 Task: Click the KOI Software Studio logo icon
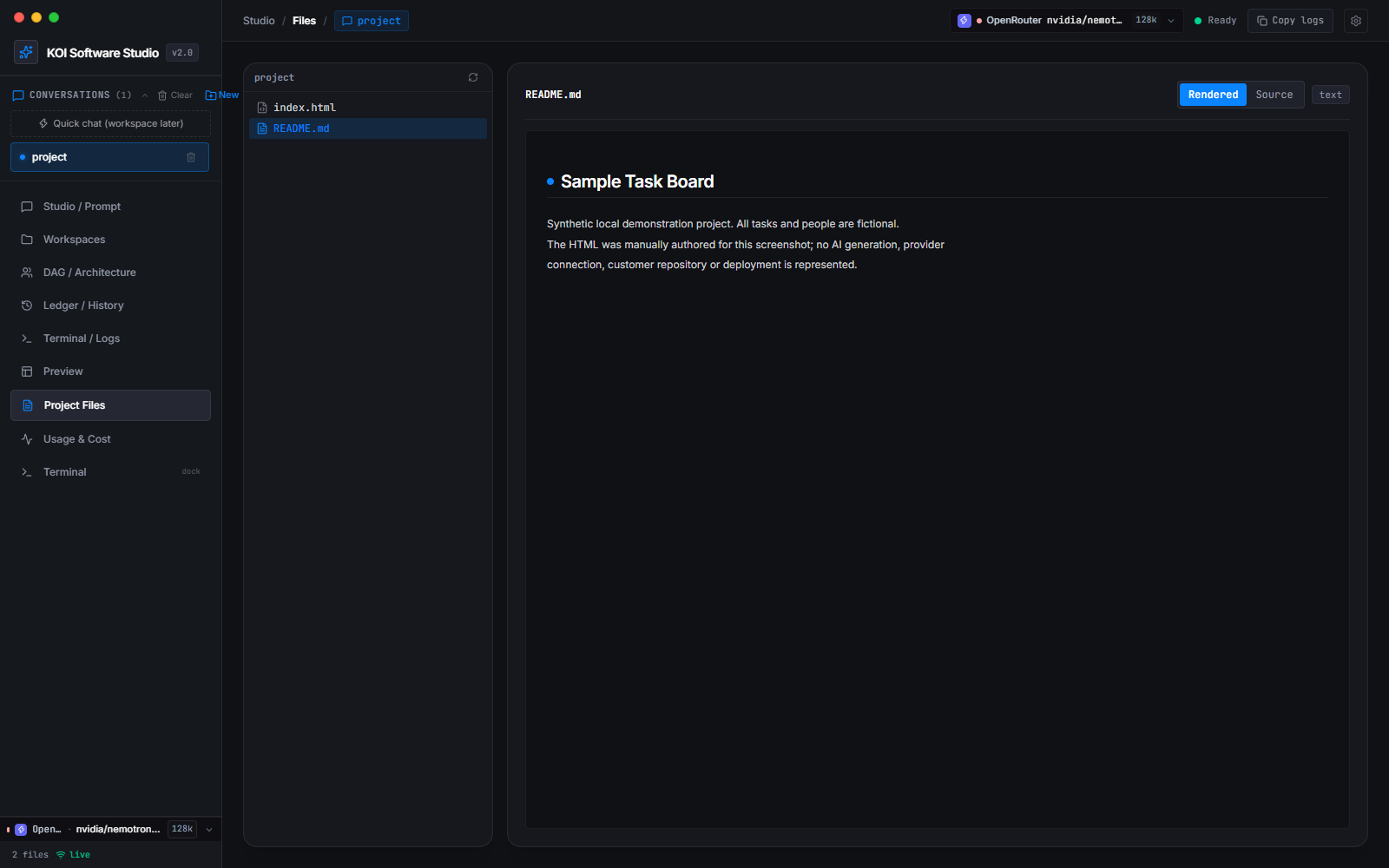26,52
